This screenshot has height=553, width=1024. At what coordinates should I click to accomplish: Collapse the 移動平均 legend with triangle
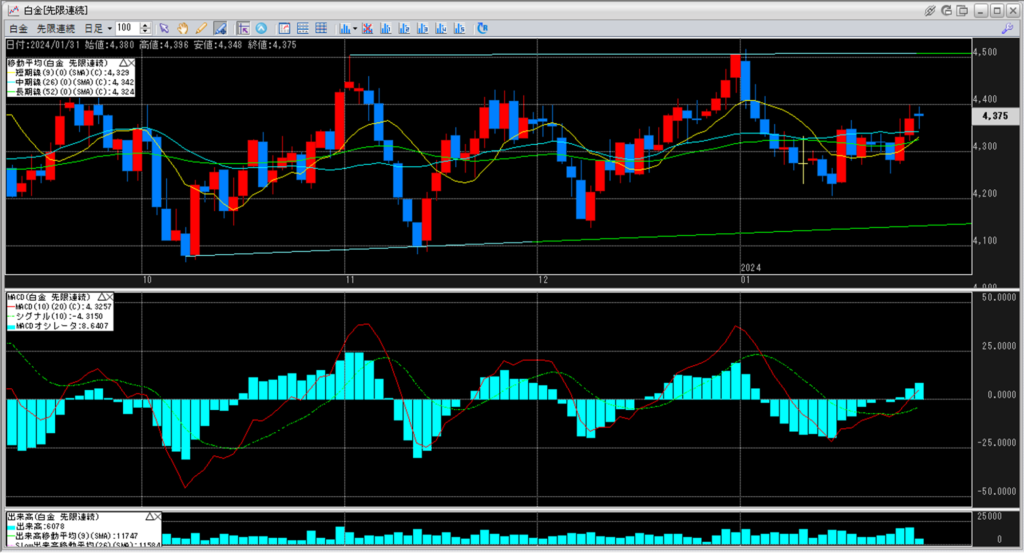pyautogui.click(x=123, y=63)
